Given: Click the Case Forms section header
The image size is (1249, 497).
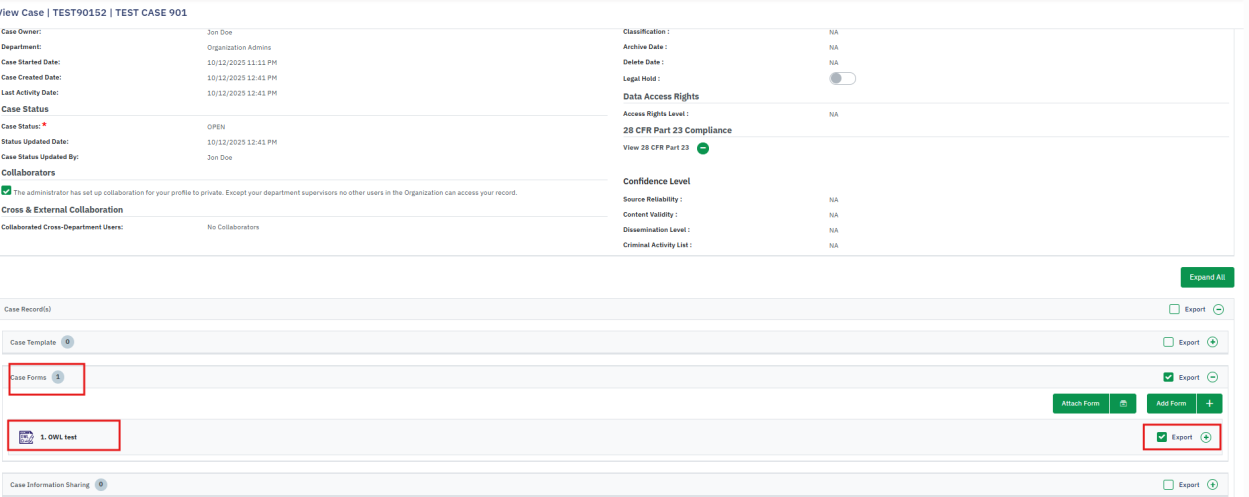Looking at the screenshot, I should click(28, 377).
